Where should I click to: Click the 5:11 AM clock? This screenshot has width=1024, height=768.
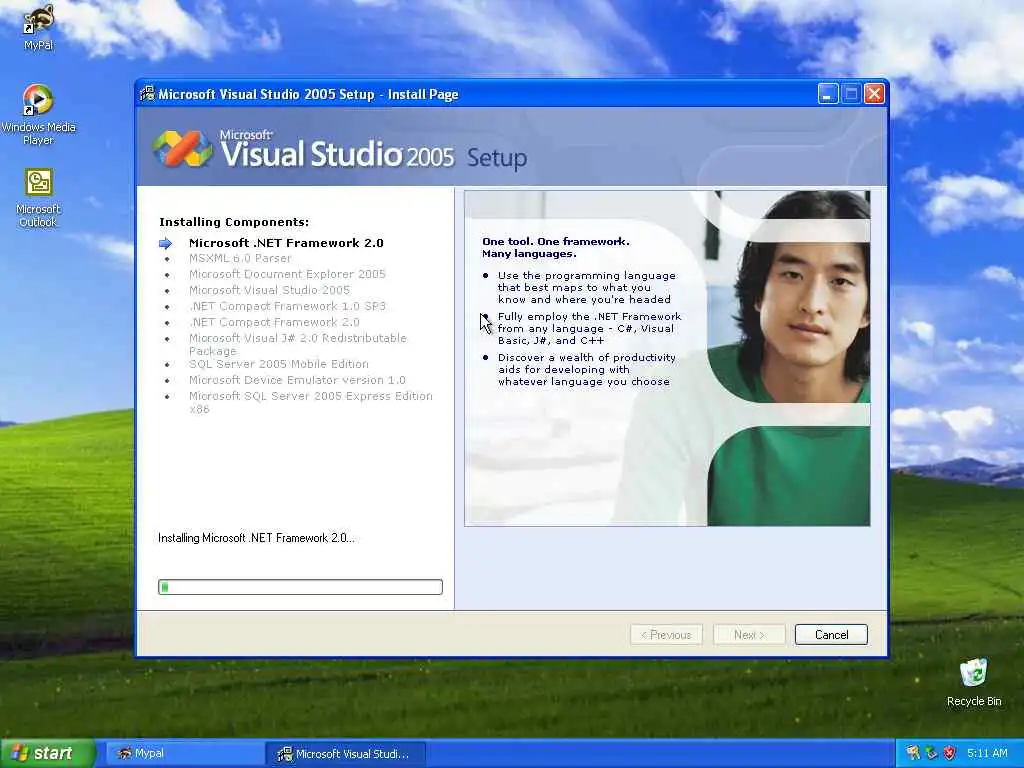(987, 753)
